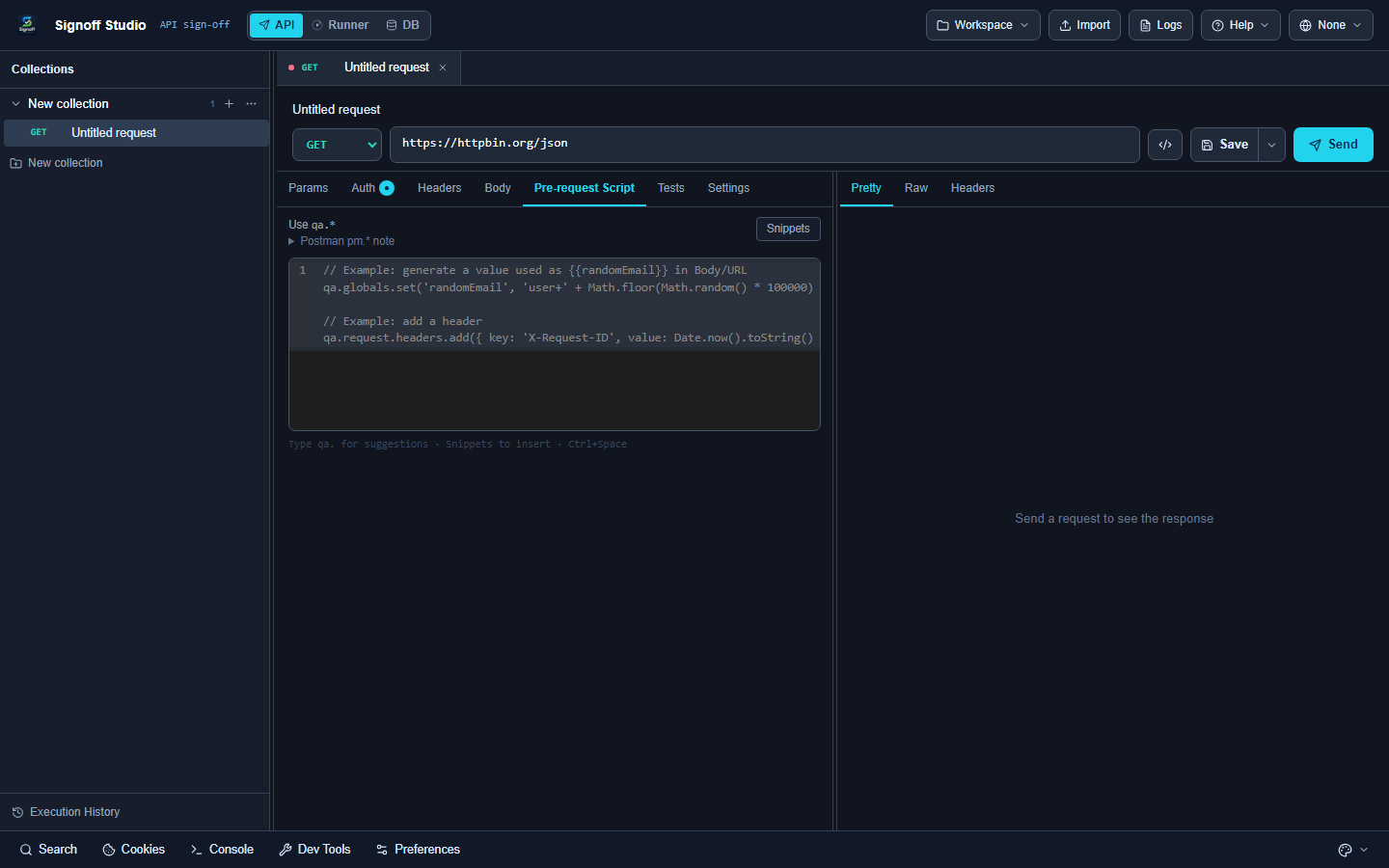Open the collection's three-dot more options

[x=252, y=104]
